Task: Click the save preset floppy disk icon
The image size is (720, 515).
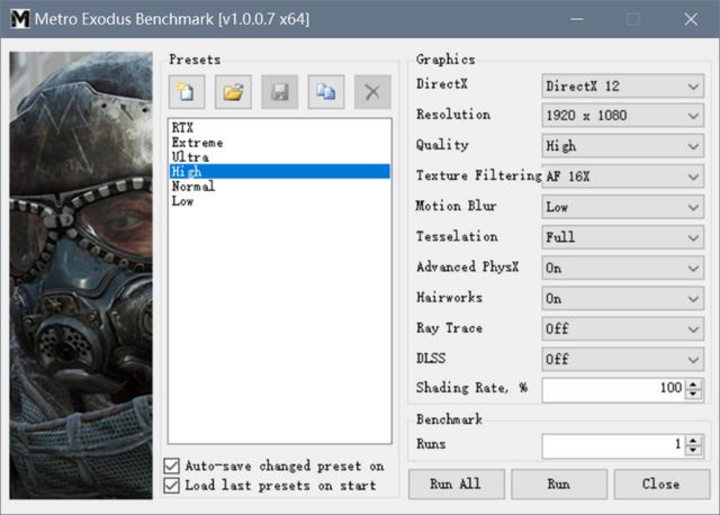Action: (x=280, y=92)
